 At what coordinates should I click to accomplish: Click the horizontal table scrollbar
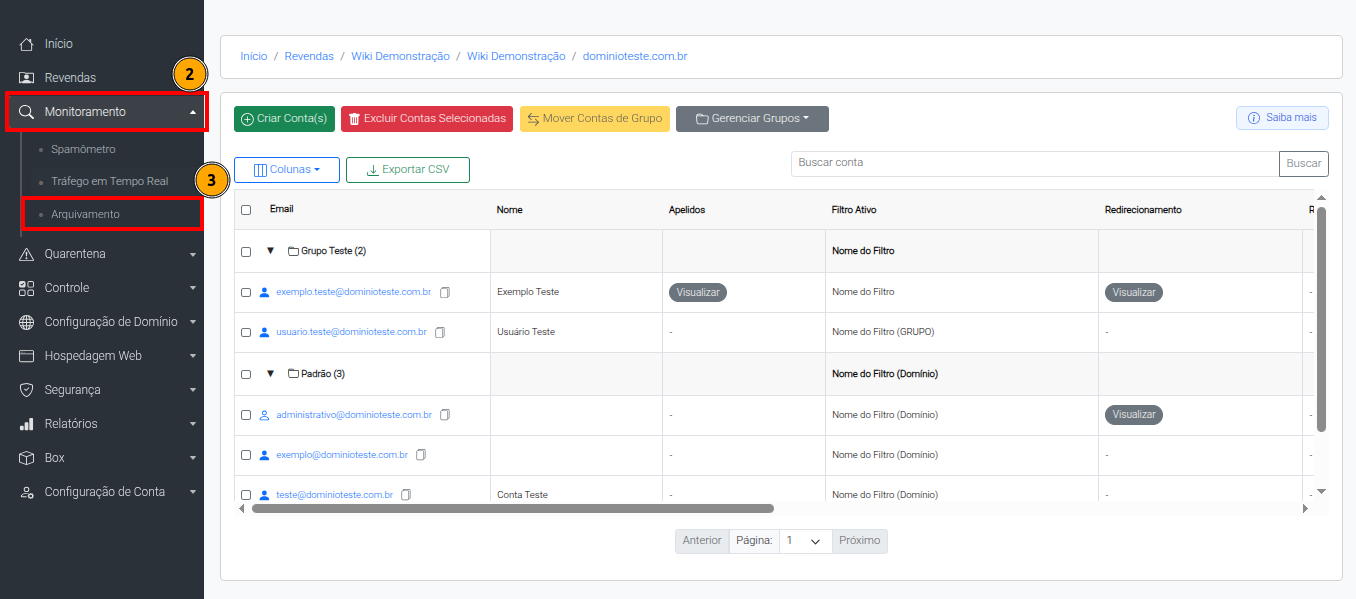[x=512, y=508]
